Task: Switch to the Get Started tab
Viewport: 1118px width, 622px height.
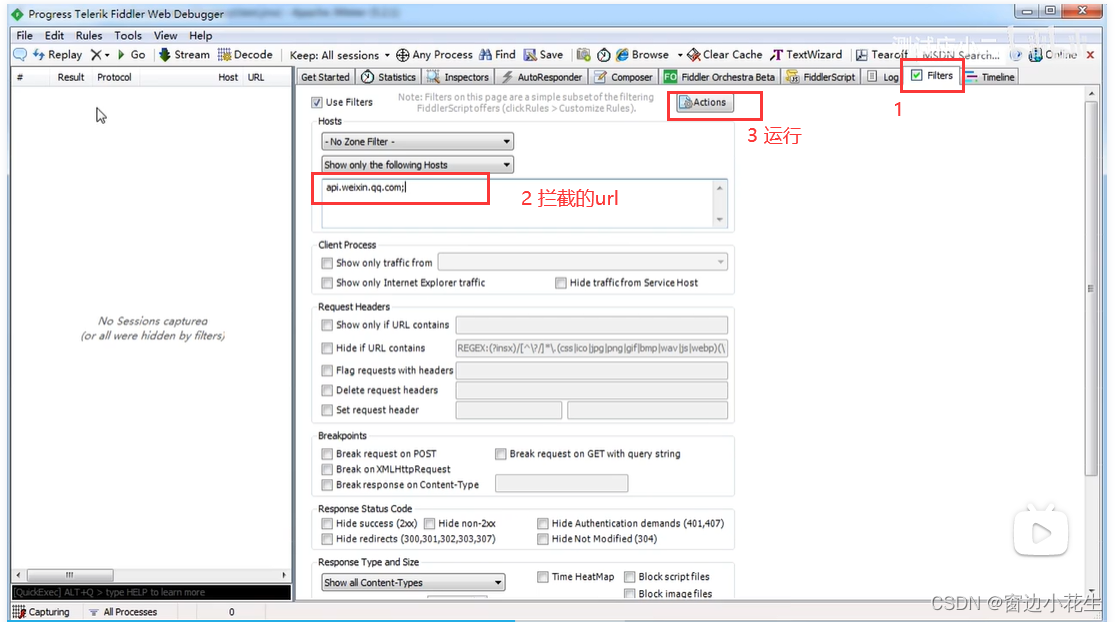Action: click(x=325, y=77)
